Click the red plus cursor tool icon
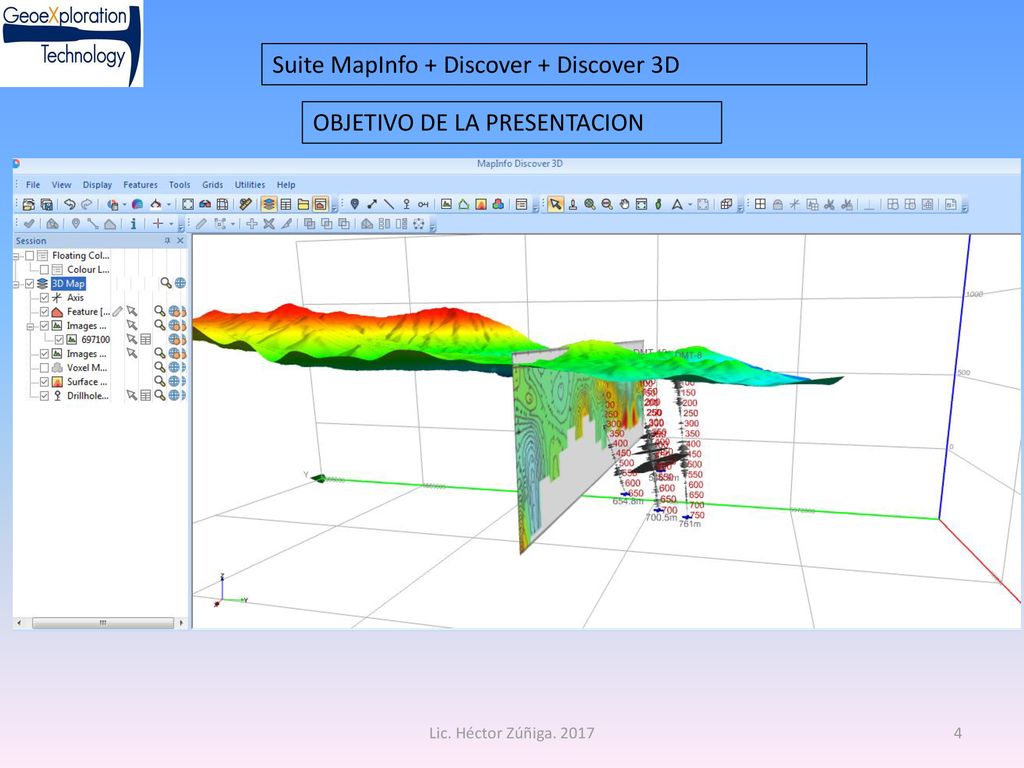1024x768 pixels. (x=158, y=223)
